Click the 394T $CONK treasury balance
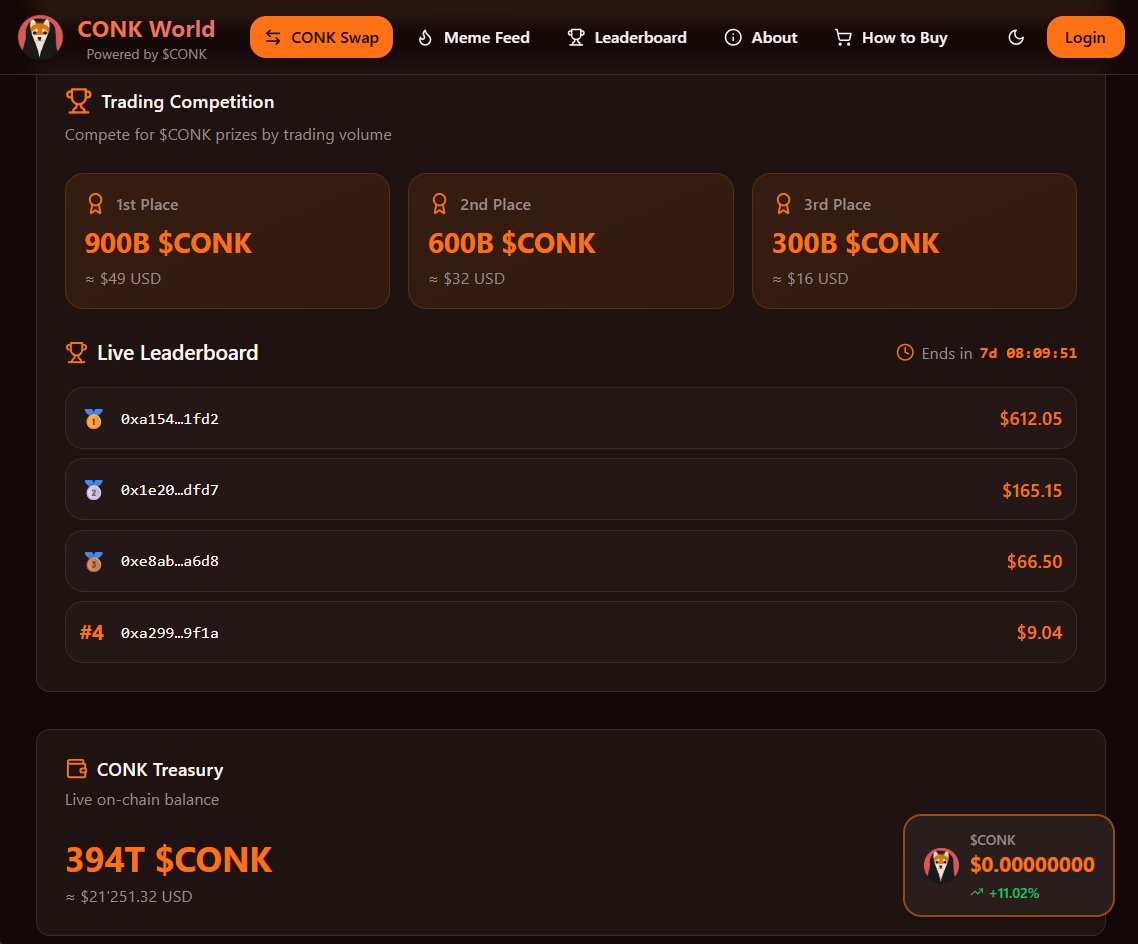1138x944 pixels. pyautogui.click(x=169, y=860)
